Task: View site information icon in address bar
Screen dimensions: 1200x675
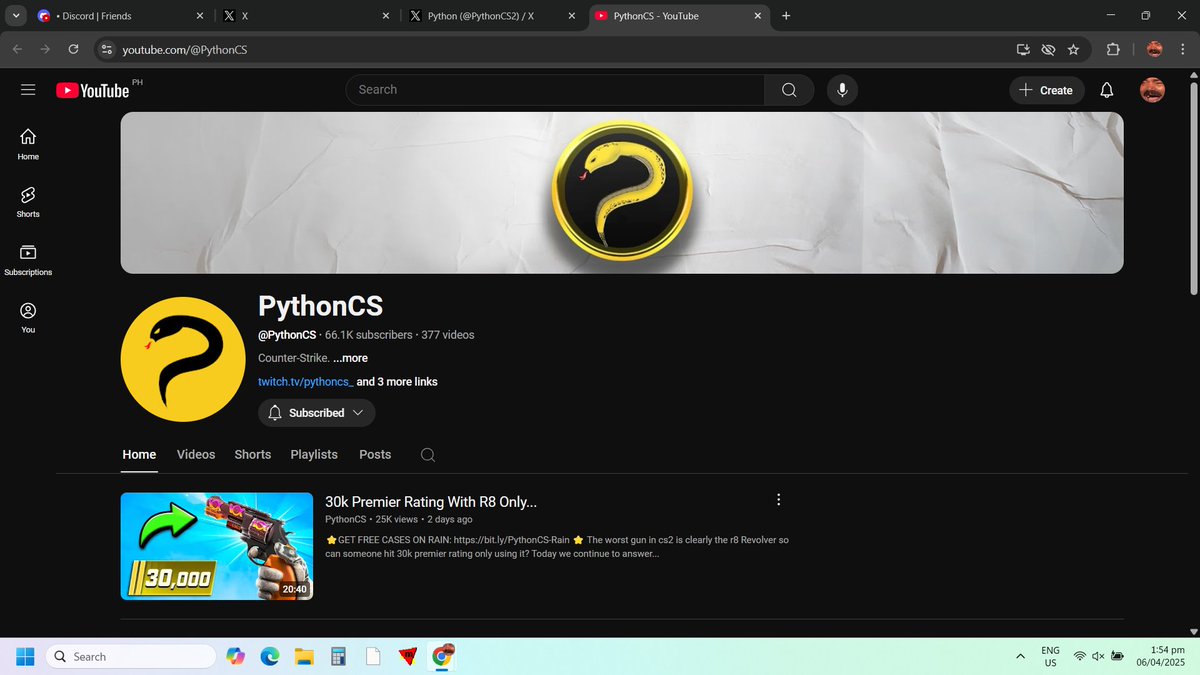Action: 107,49
